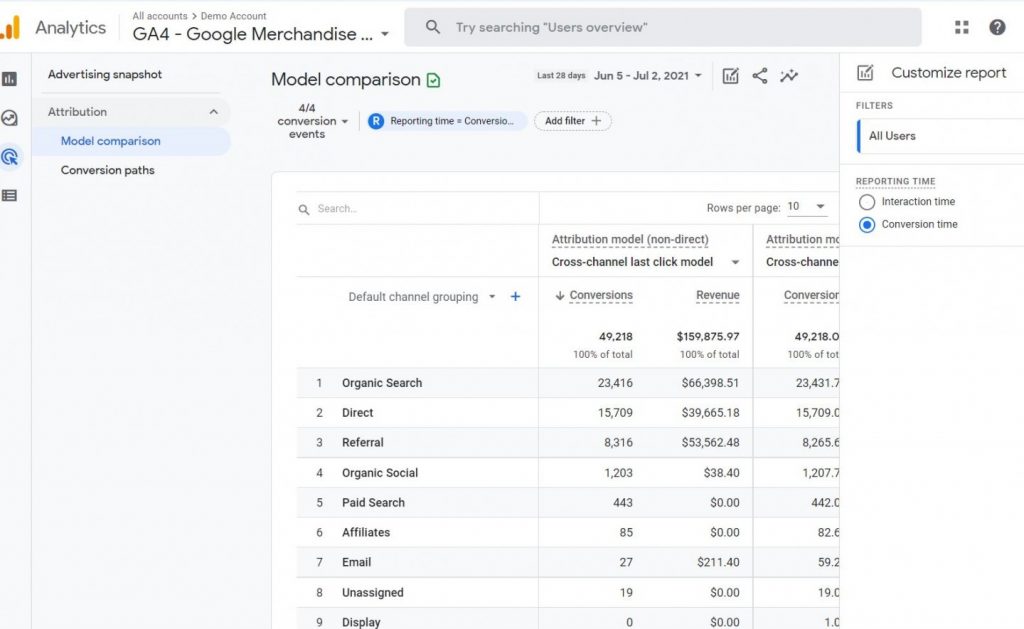The height and width of the screenshot is (629, 1024).
Task: Open the Conversion paths report
Action: coord(108,170)
